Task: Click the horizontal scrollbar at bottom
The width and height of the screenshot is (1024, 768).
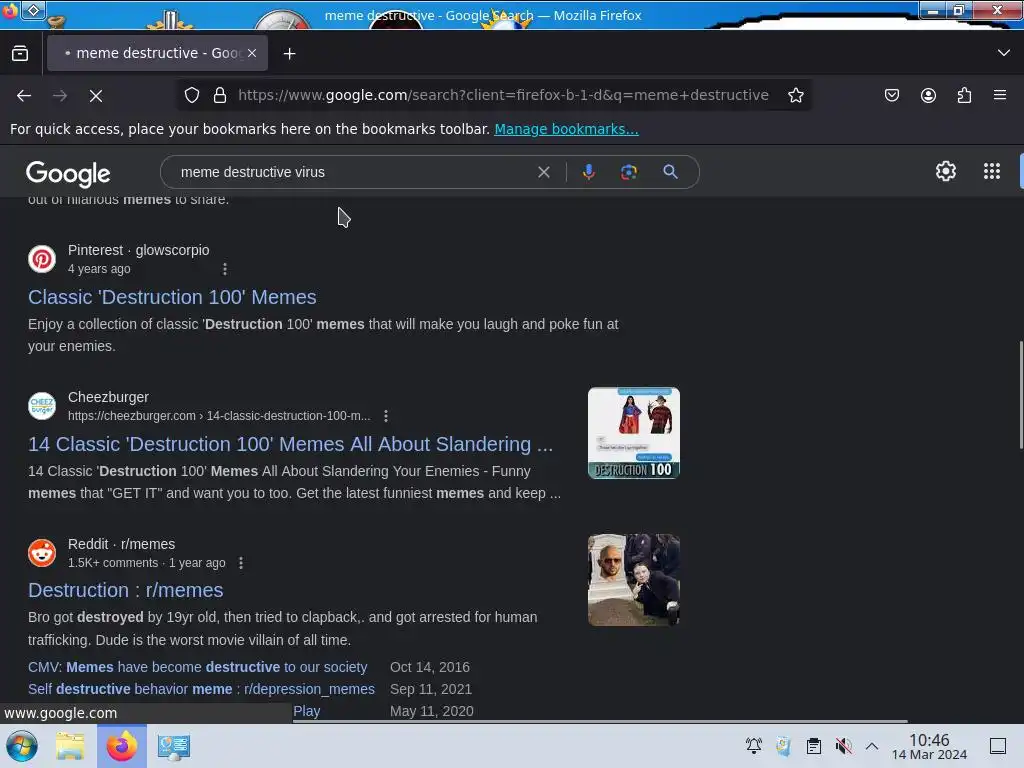Action: tap(601, 721)
